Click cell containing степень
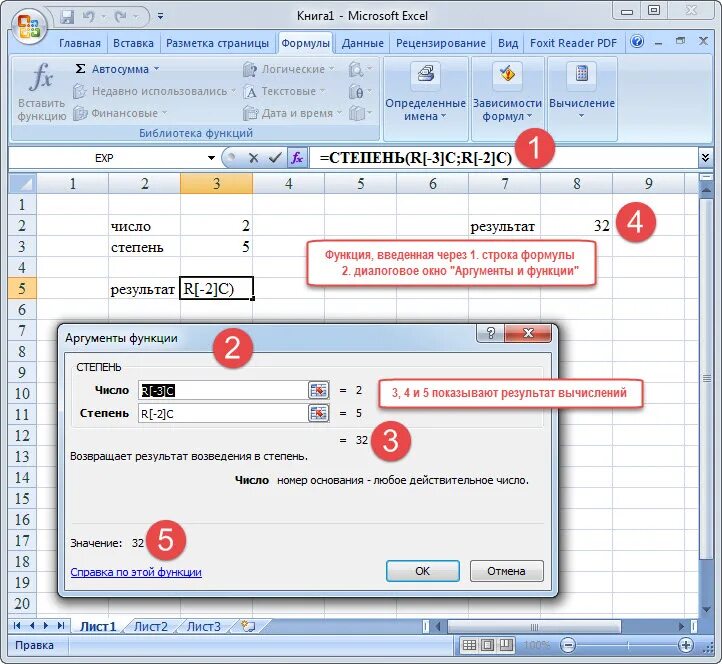Viewport: 722px width, 664px height. (x=145, y=247)
